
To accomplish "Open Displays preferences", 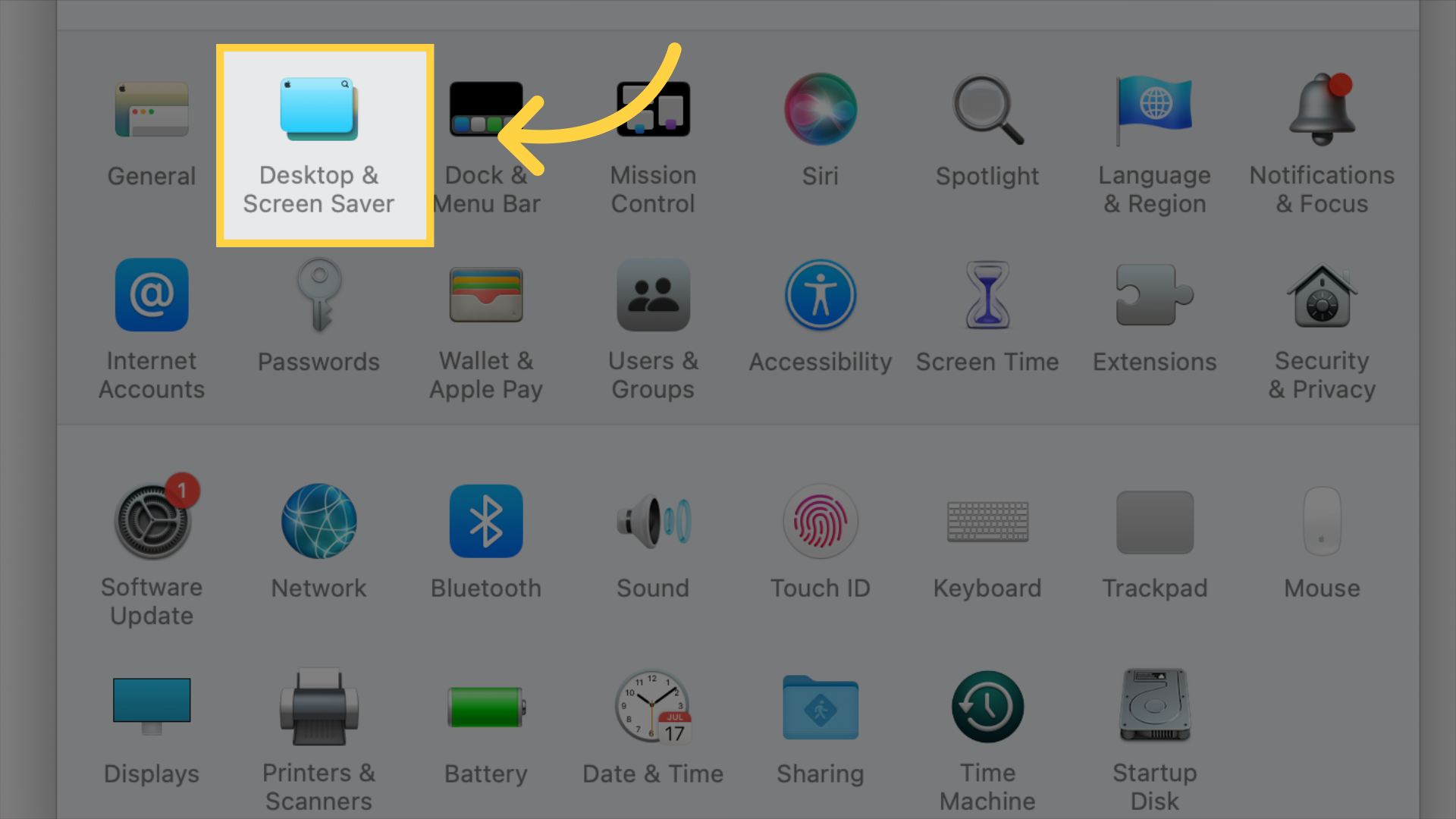I will click(151, 719).
